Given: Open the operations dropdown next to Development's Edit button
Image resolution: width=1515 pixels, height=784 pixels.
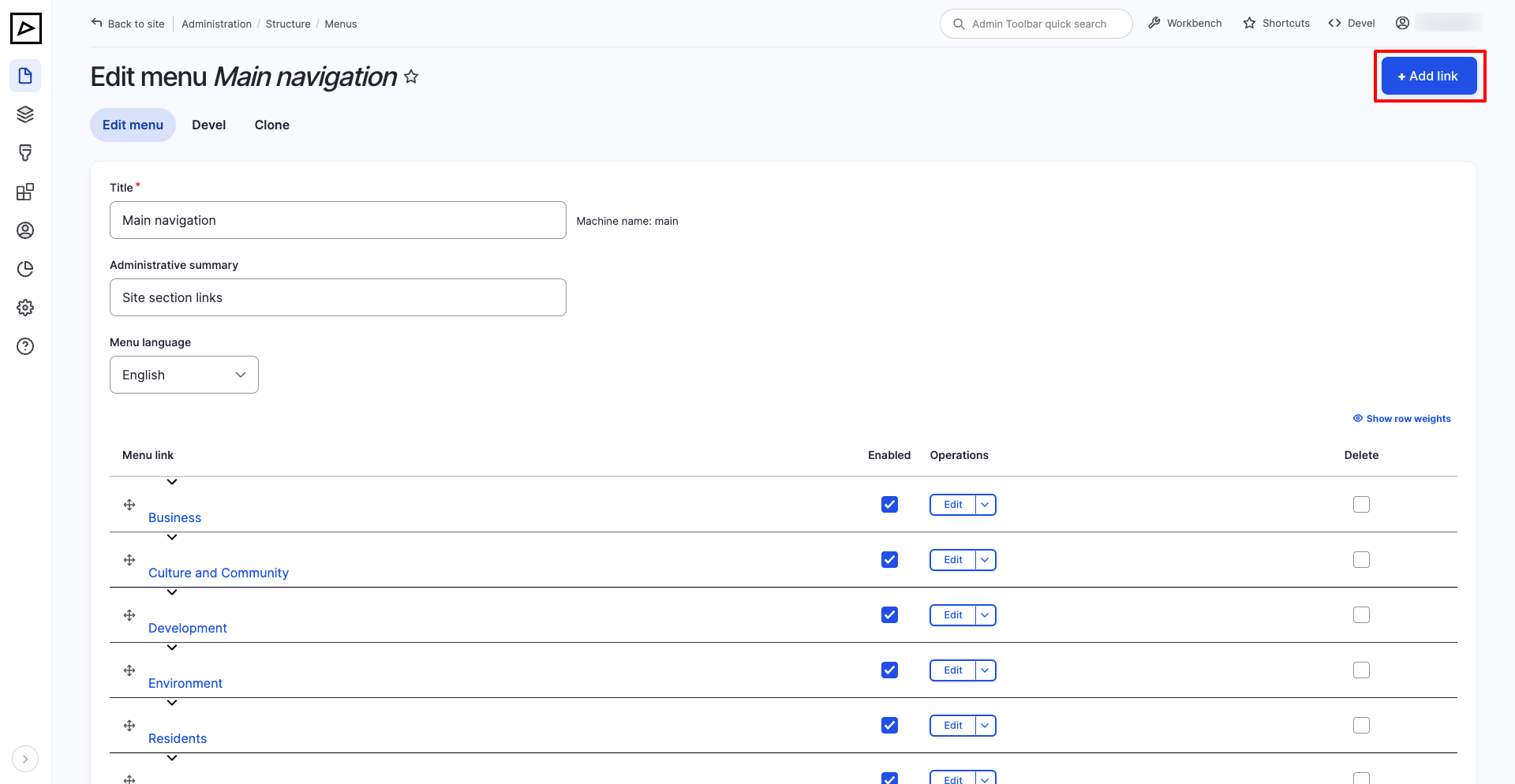Looking at the screenshot, I should click(x=984, y=614).
